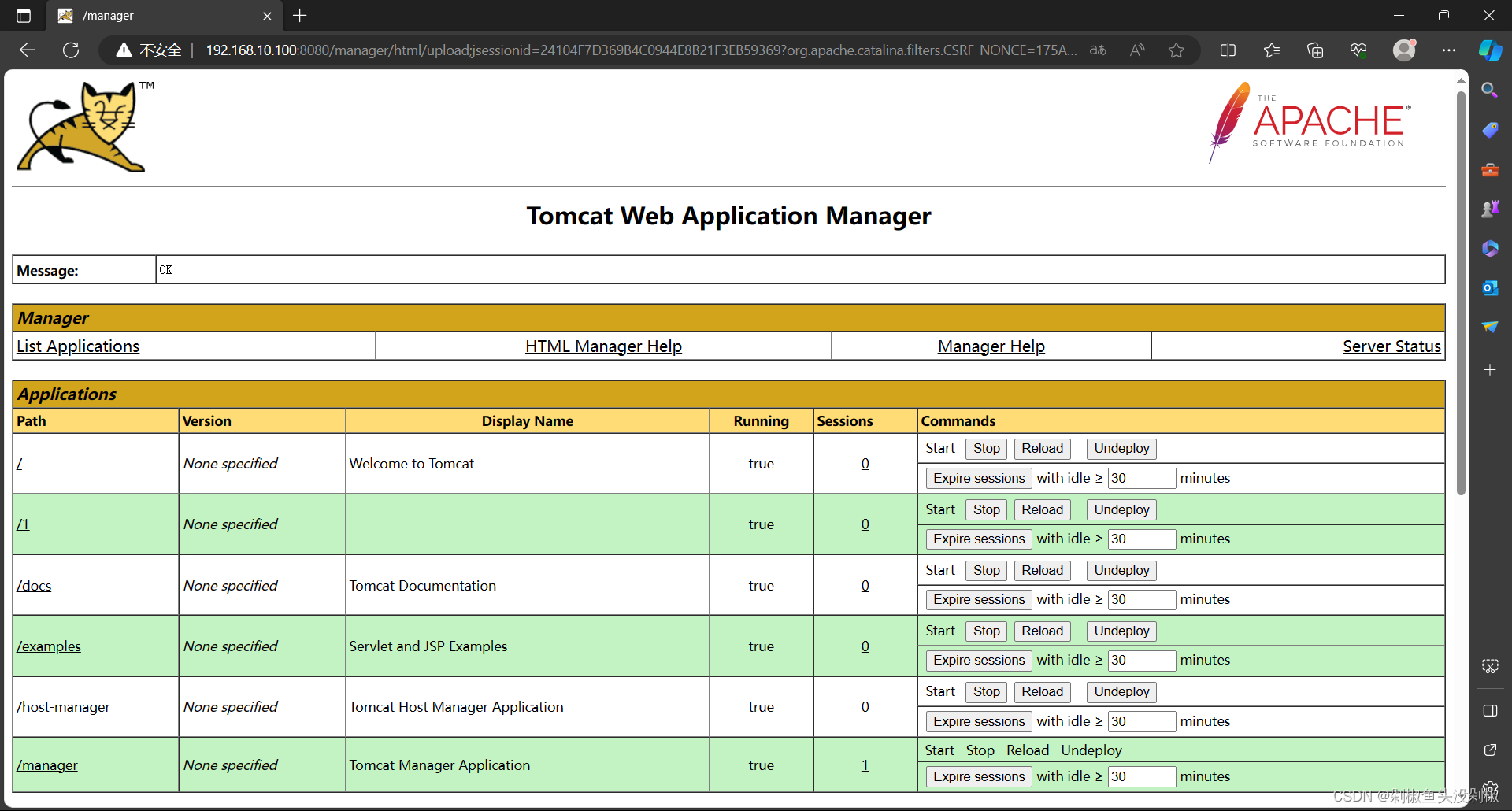Open the sidebar Microsoft 365 icon
The image size is (1512, 811).
1490,248
